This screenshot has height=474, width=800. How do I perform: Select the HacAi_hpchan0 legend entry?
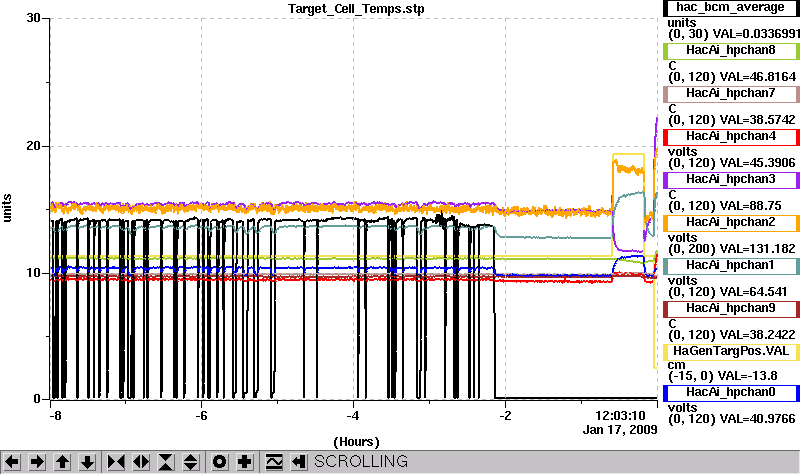click(x=731, y=392)
